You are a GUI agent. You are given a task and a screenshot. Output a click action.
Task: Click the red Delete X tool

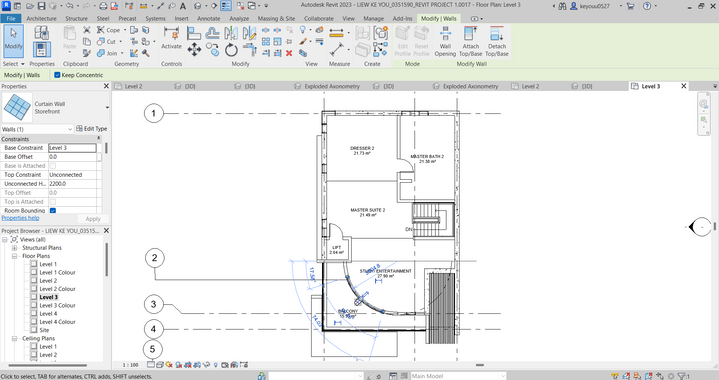coord(289,53)
